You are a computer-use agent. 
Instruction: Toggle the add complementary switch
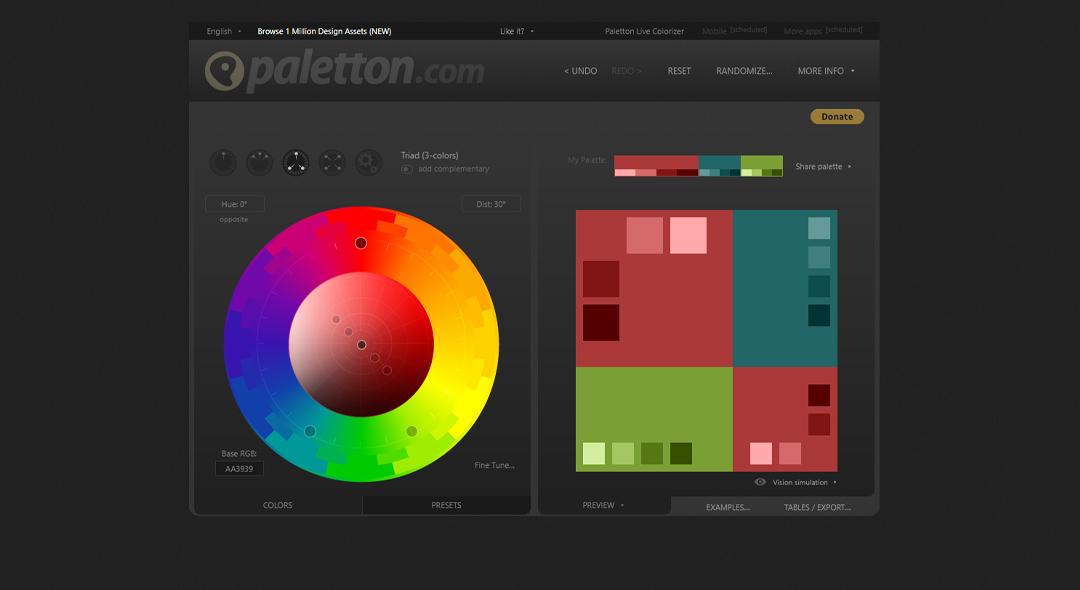tap(406, 169)
